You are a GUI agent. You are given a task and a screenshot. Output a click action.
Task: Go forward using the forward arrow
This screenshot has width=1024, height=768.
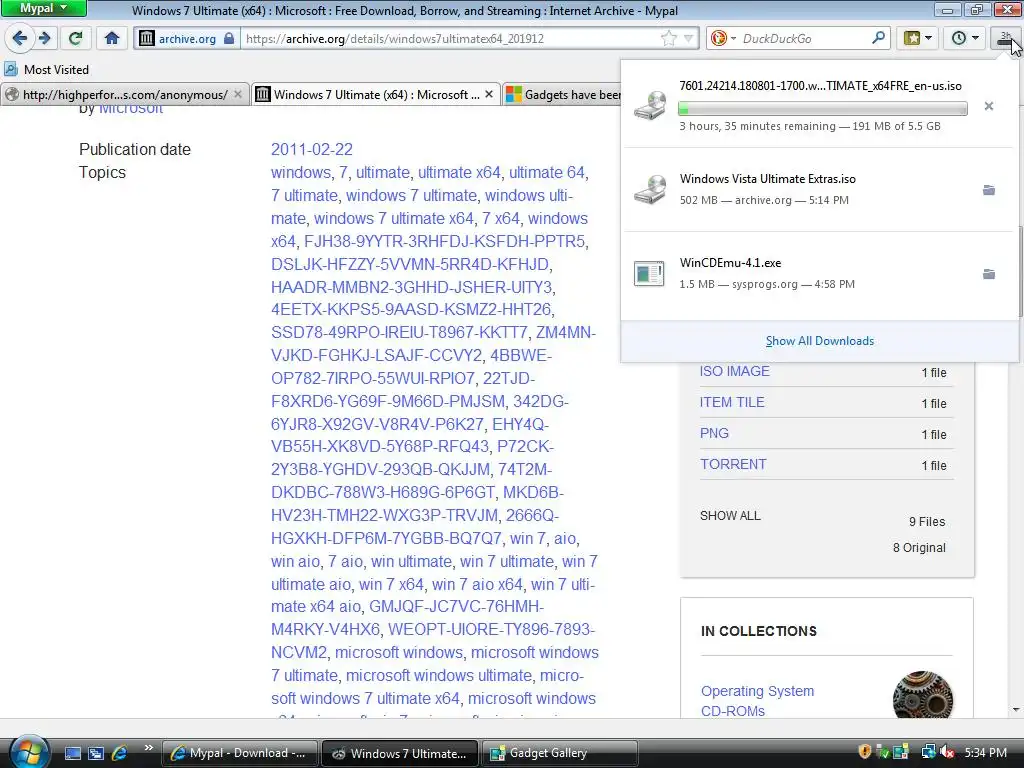click(44, 38)
